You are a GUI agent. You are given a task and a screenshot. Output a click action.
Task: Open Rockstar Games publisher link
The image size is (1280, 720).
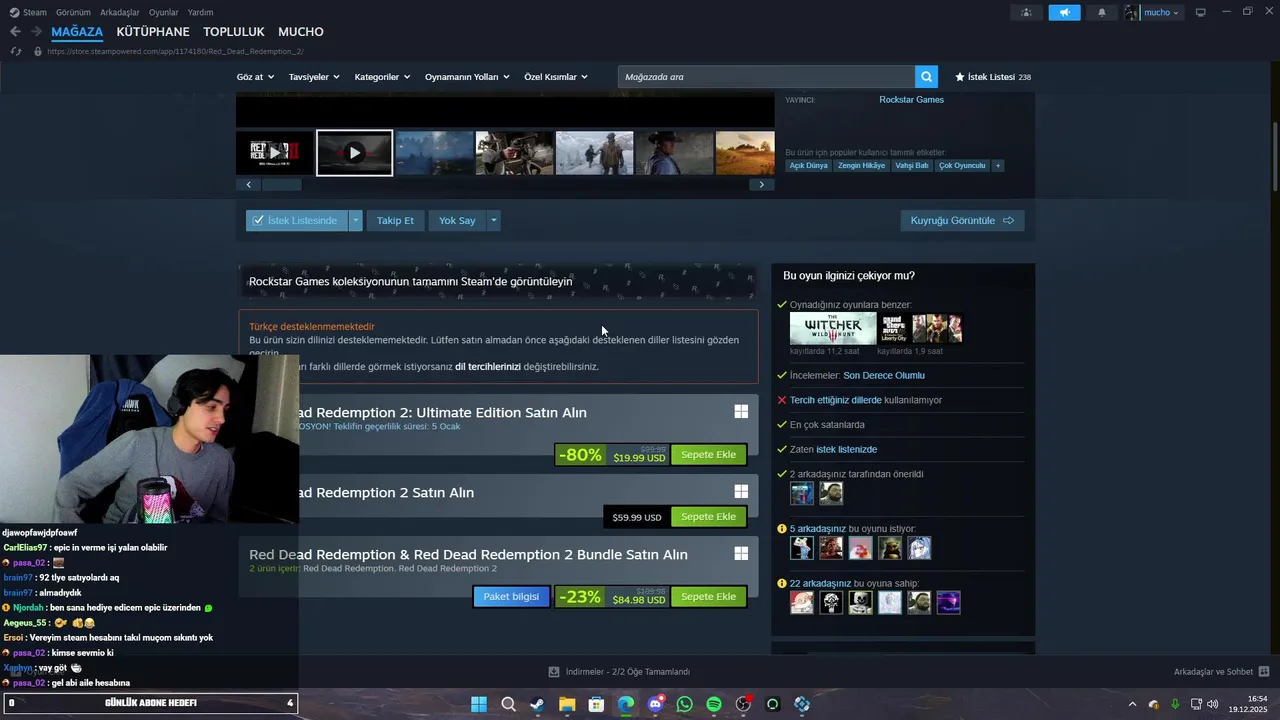point(911,100)
